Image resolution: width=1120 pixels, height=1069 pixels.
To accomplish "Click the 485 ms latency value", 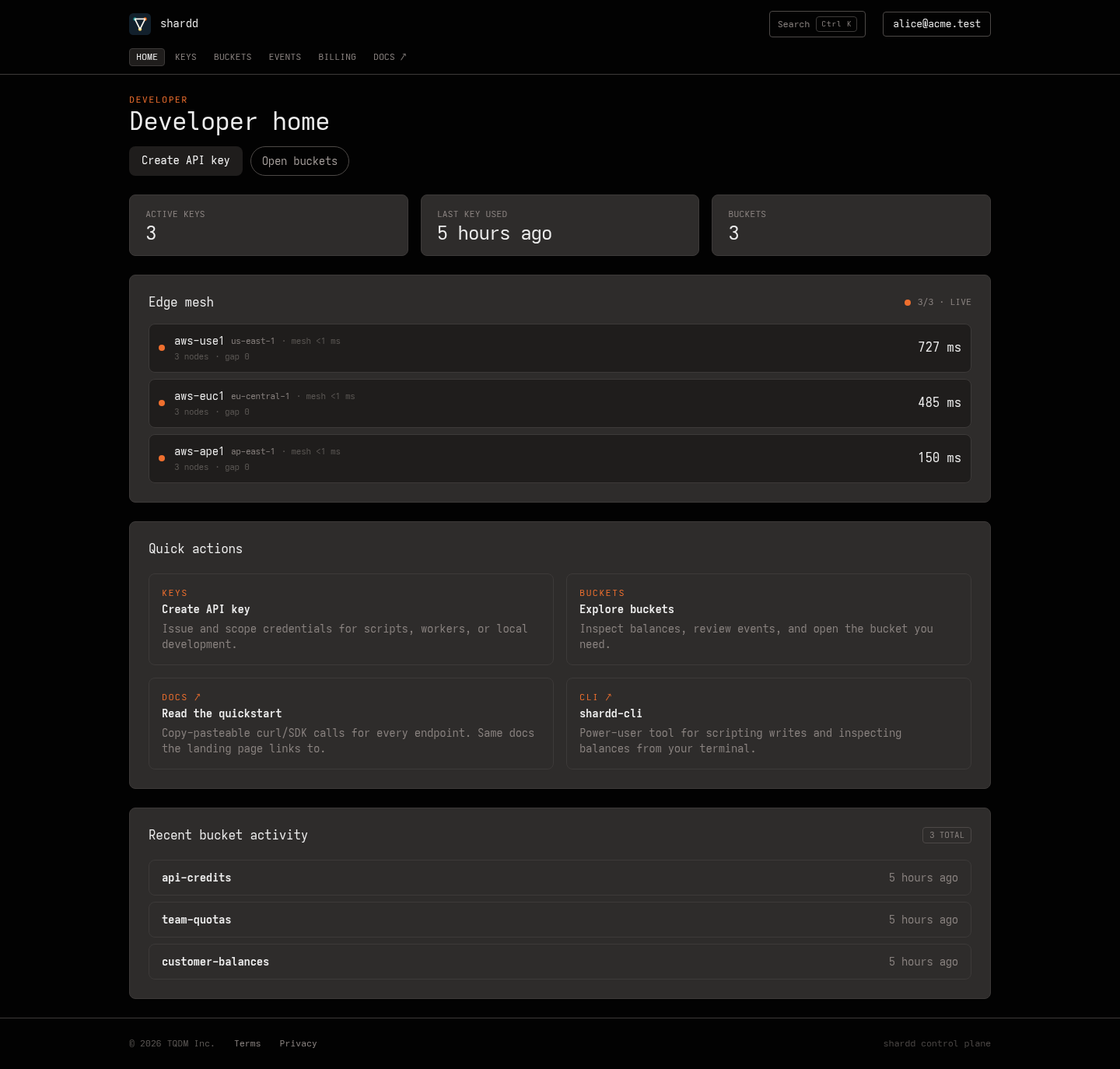I will [x=940, y=403].
